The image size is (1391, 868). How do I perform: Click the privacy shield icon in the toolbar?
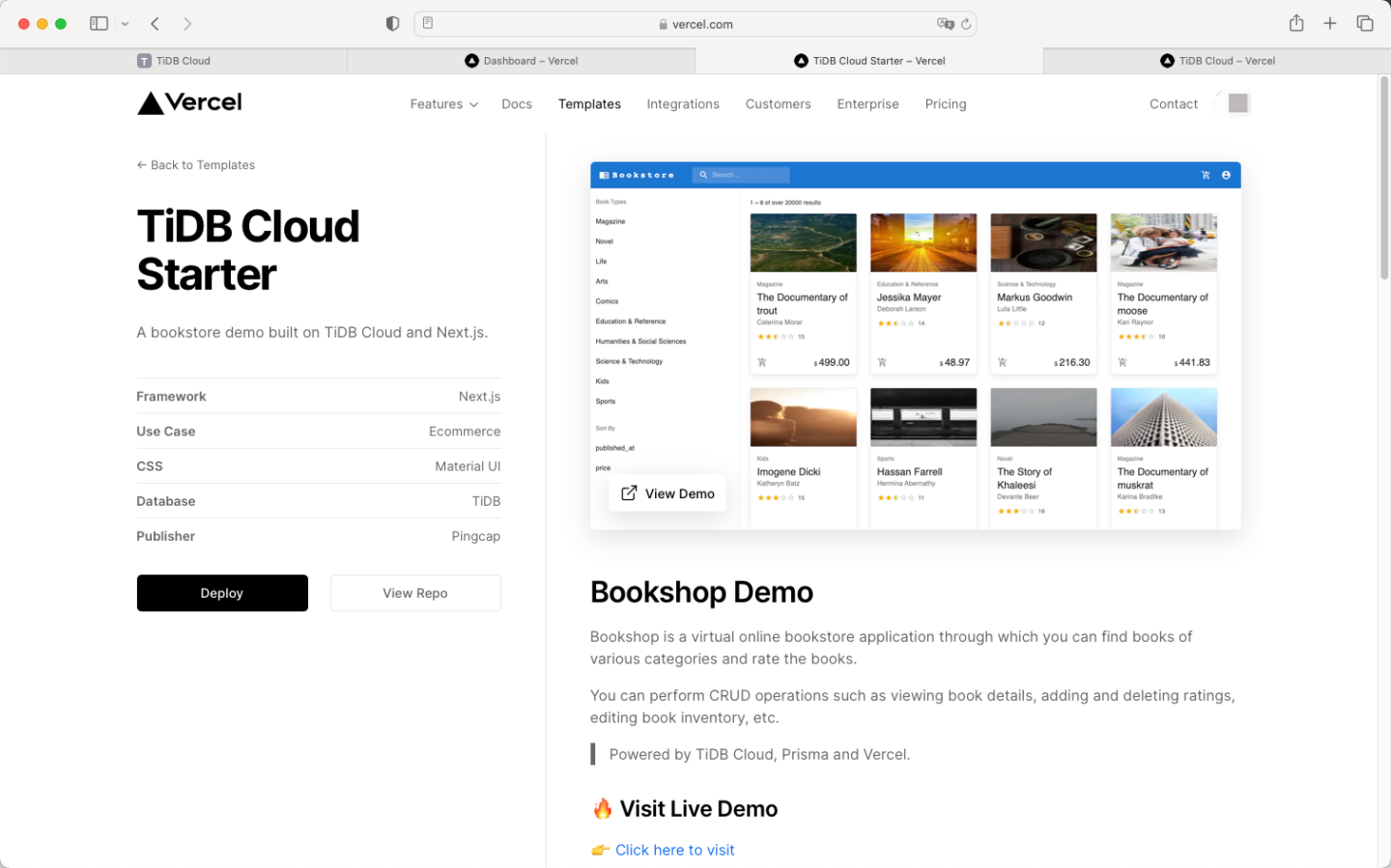tap(392, 22)
